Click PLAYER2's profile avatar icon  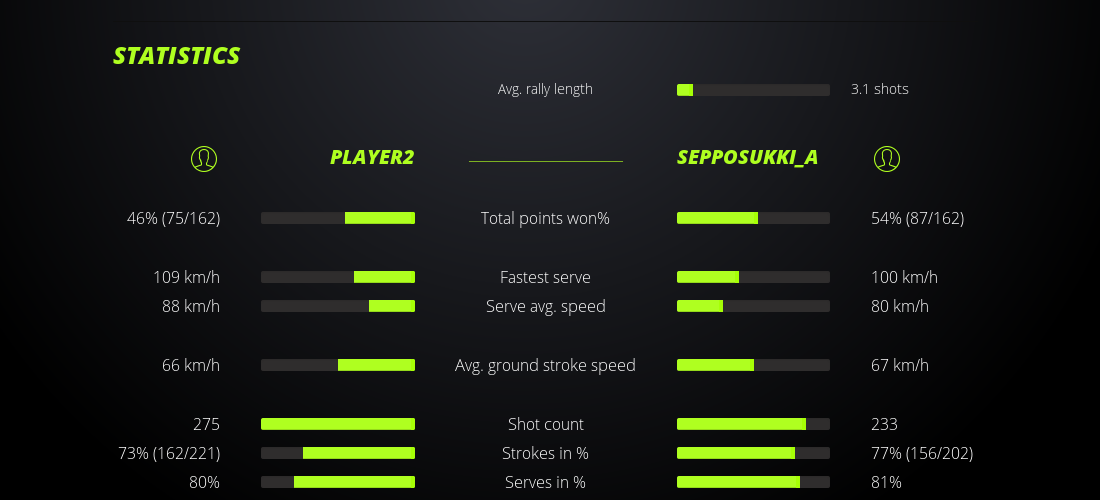click(x=204, y=158)
